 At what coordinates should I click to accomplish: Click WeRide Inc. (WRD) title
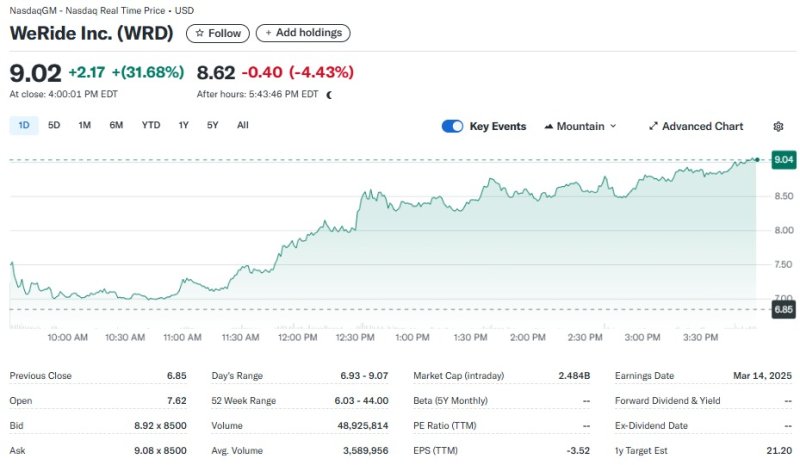tap(92, 33)
